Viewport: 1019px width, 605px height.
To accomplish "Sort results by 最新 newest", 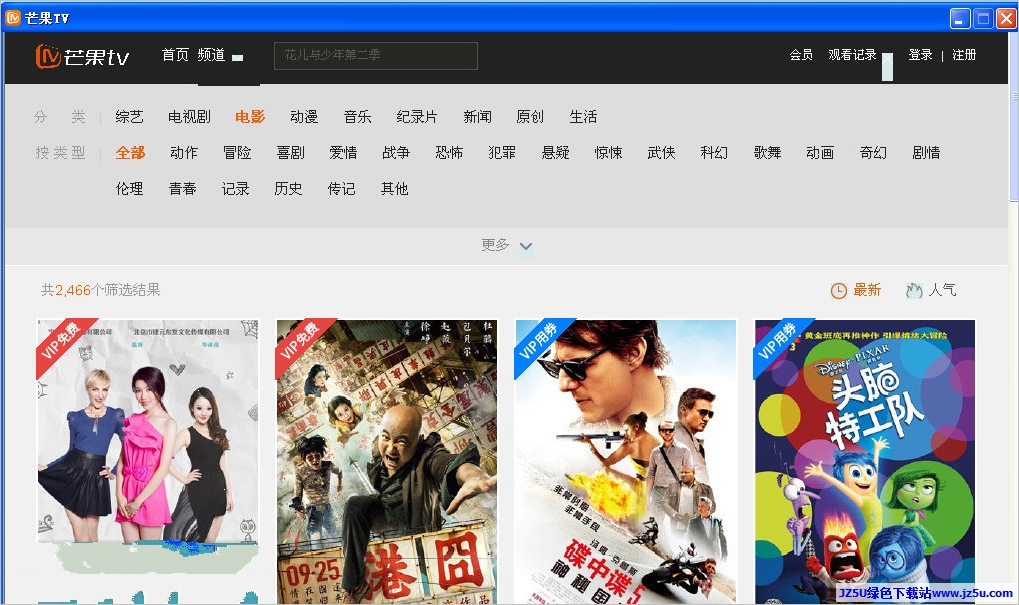I will (x=867, y=290).
